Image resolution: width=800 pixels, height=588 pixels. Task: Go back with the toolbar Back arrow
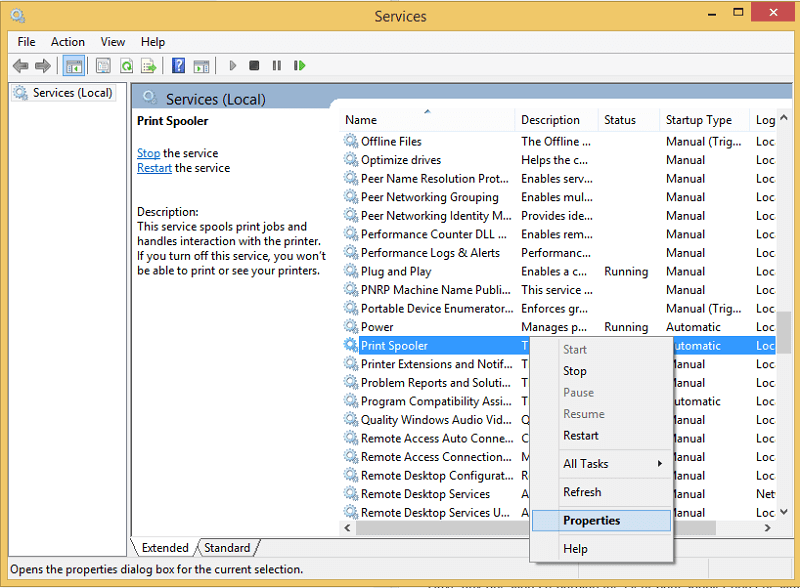pos(20,65)
